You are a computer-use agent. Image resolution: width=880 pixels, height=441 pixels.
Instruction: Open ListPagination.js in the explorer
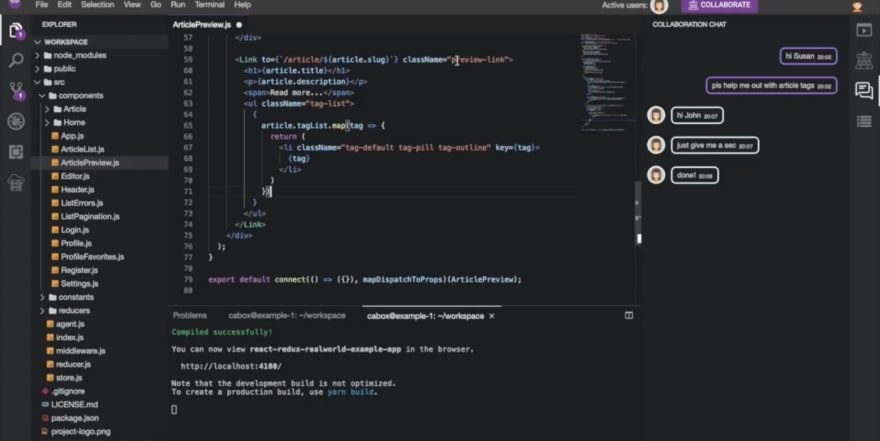pos(90,217)
